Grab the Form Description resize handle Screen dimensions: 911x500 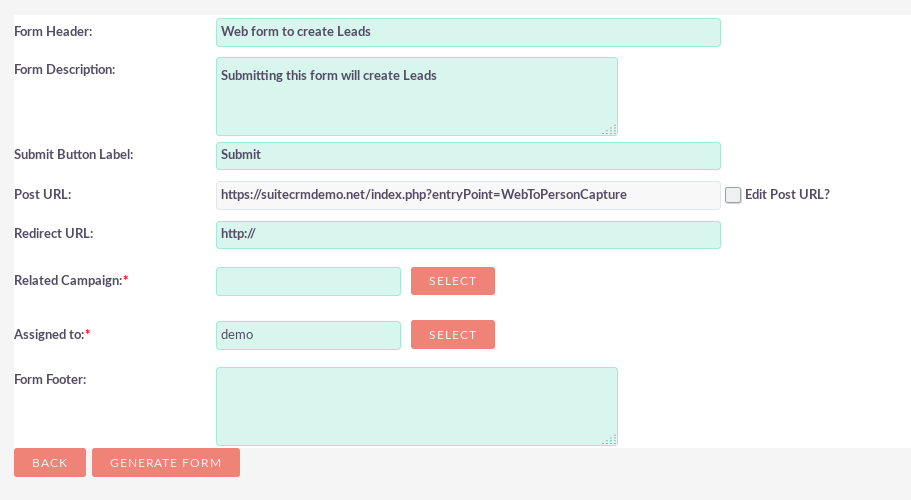(x=609, y=128)
